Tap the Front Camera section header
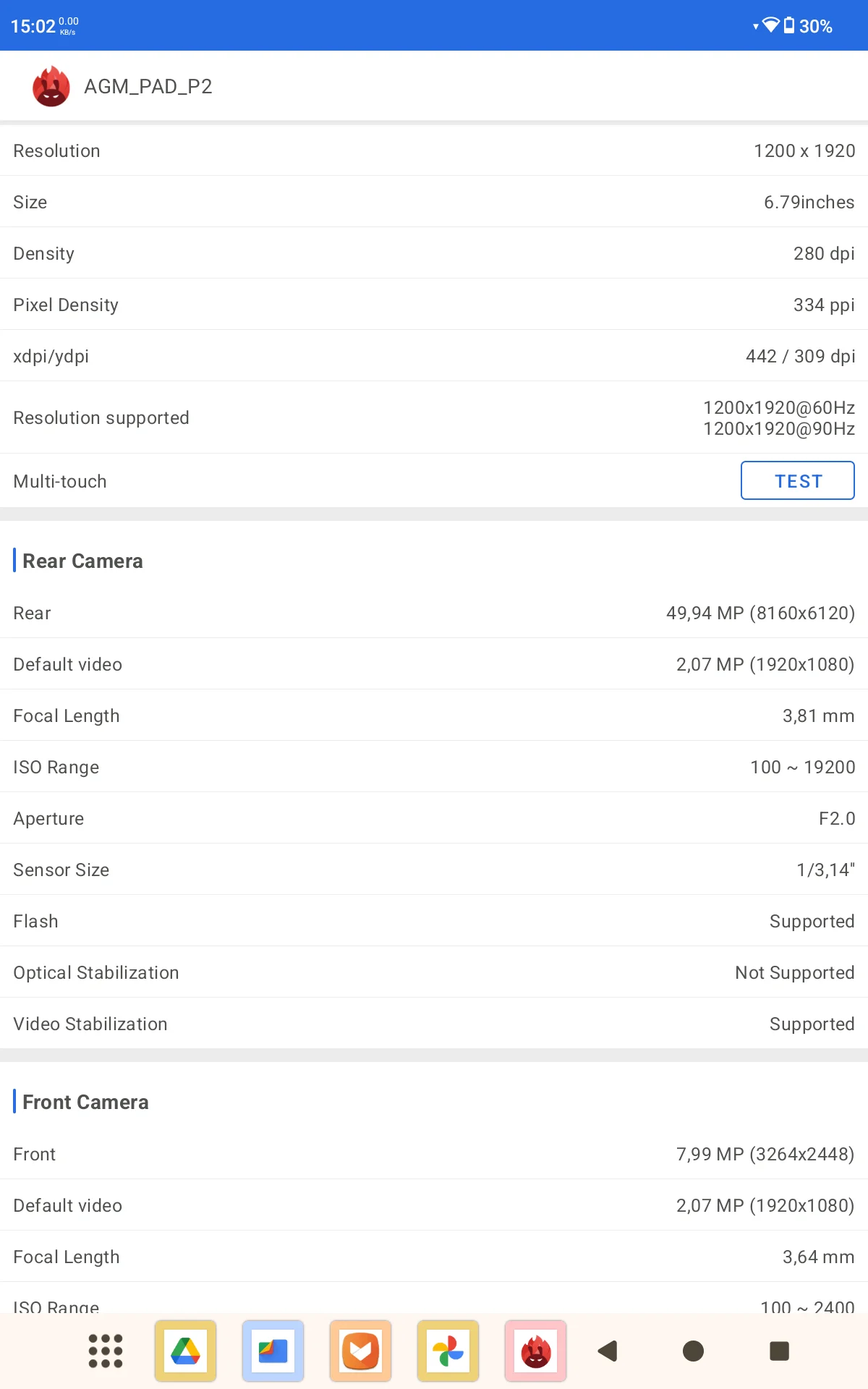The image size is (868, 1389). (x=85, y=1102)
